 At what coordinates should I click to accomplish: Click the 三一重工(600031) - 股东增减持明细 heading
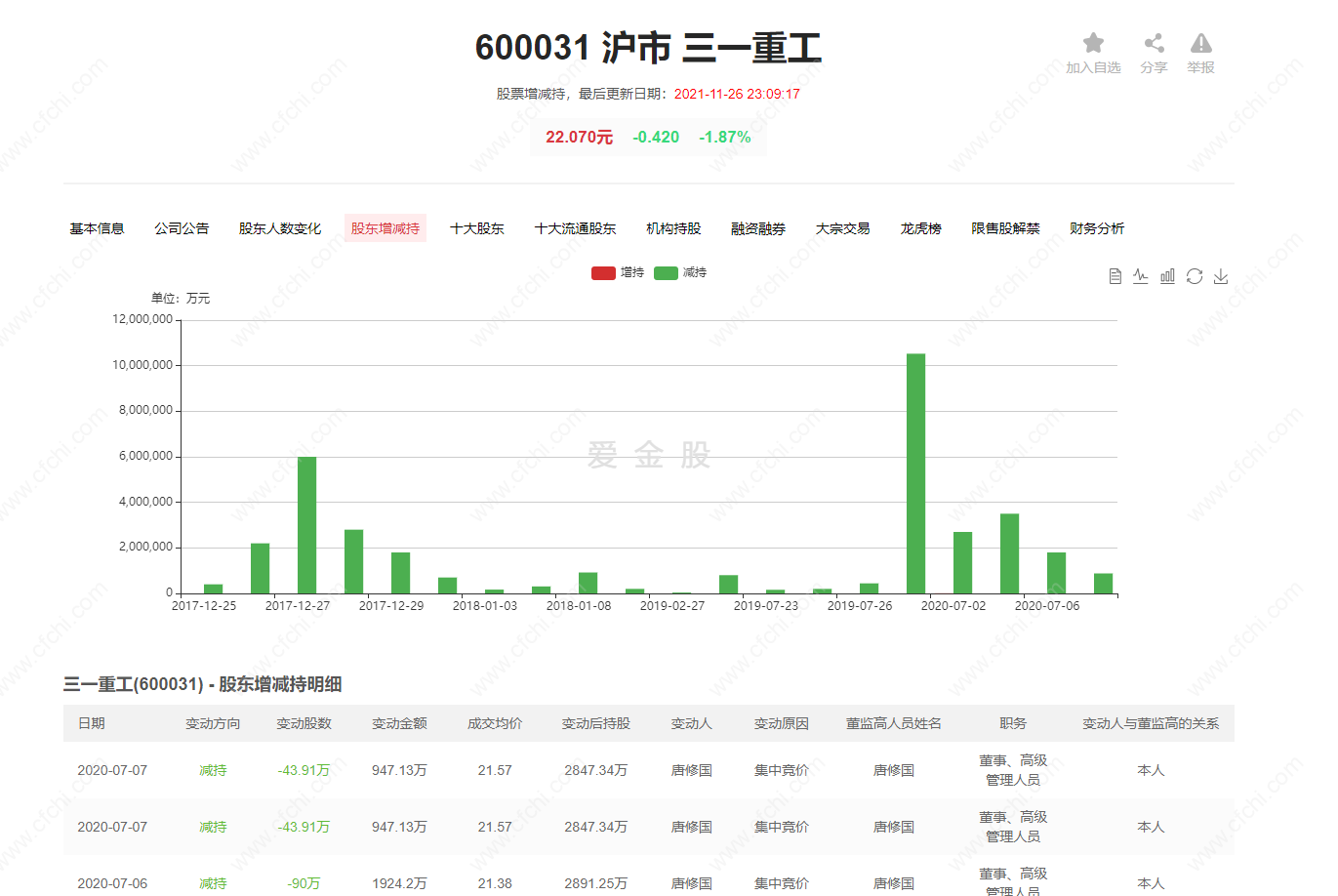[x=202, y=684]
